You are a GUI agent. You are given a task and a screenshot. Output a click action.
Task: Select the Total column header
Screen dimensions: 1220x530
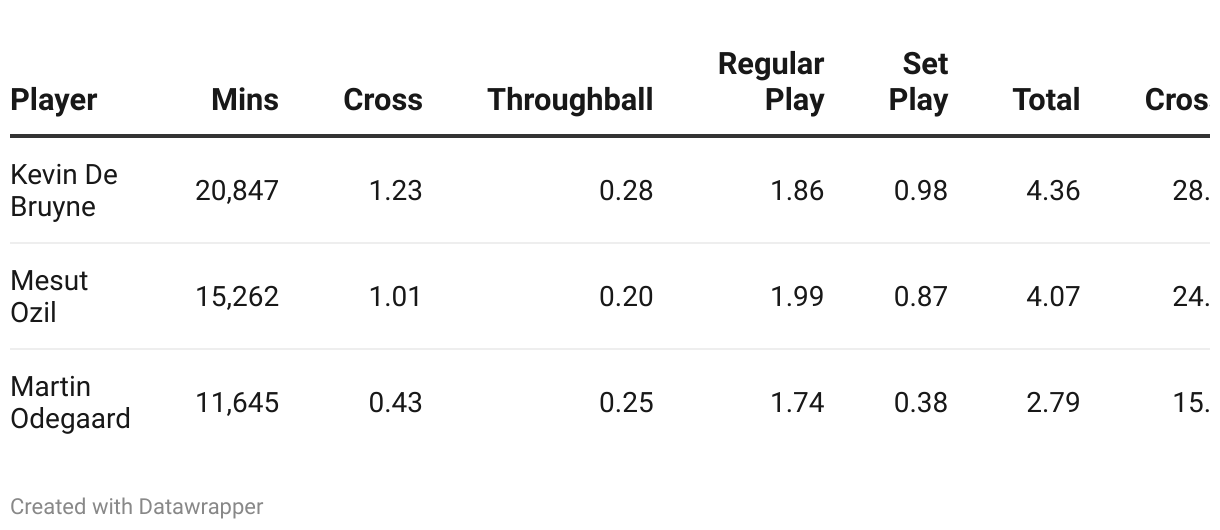pyautogui.click(x=1046, y=100)
